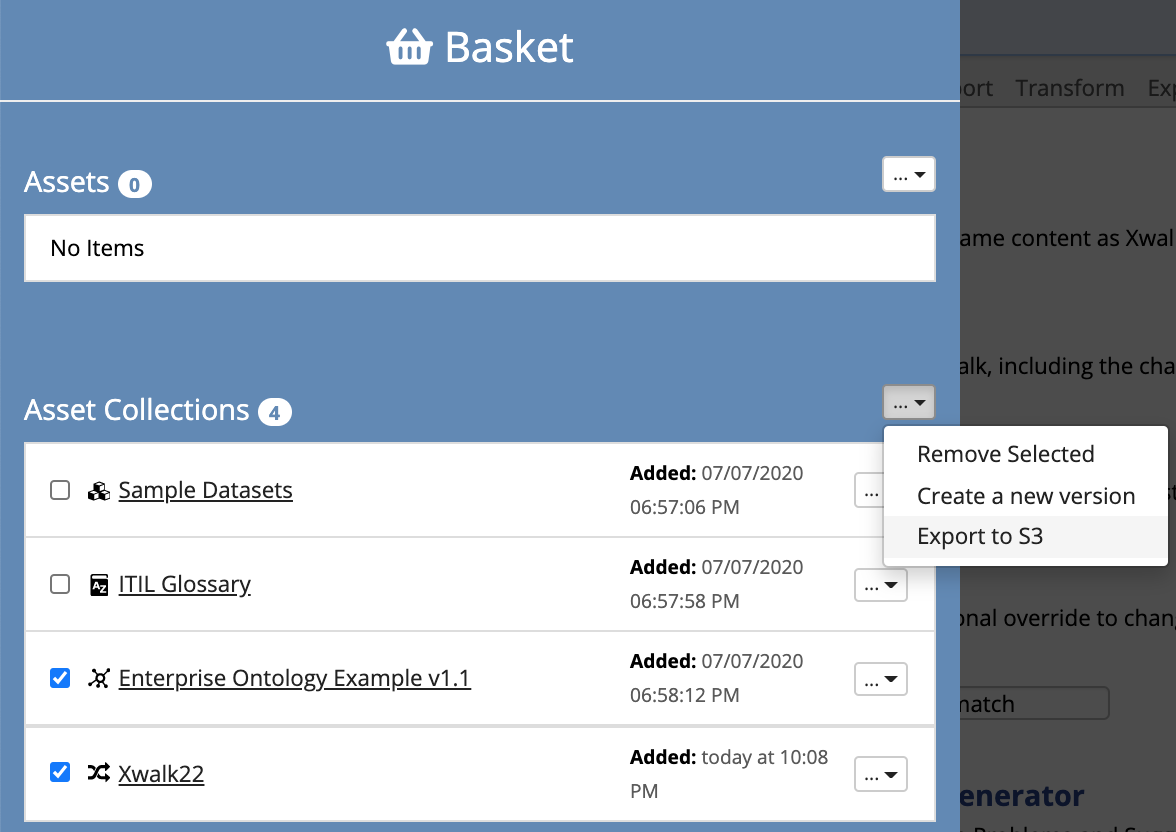Screen dimensions: 1176x832
Task: Uncheck the Xwalk22 checkbox
Action: 59,772
